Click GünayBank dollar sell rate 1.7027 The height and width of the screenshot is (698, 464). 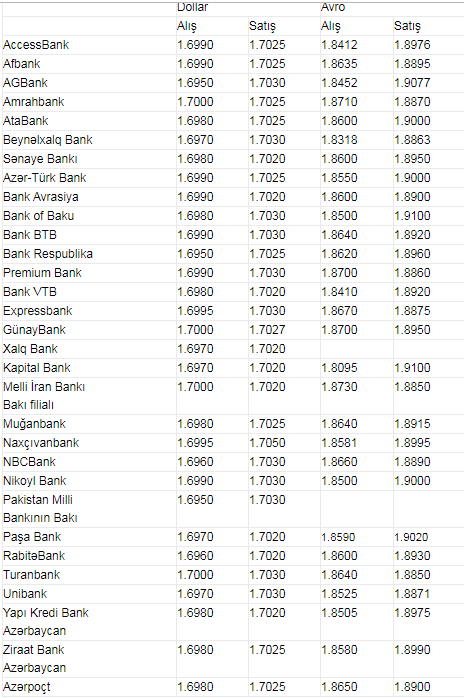point(267,330)
